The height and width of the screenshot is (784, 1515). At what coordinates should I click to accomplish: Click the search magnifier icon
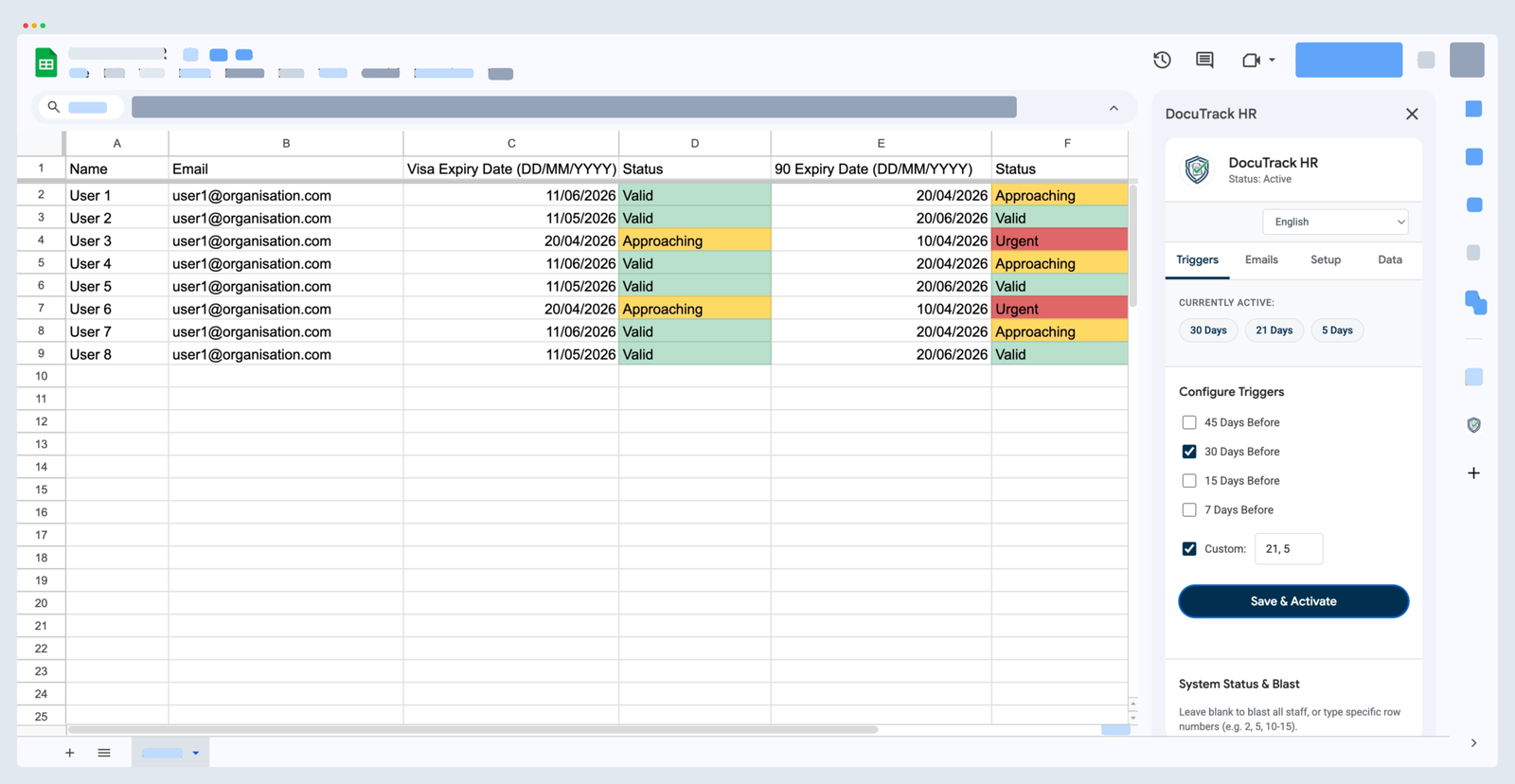click(54, 107)
